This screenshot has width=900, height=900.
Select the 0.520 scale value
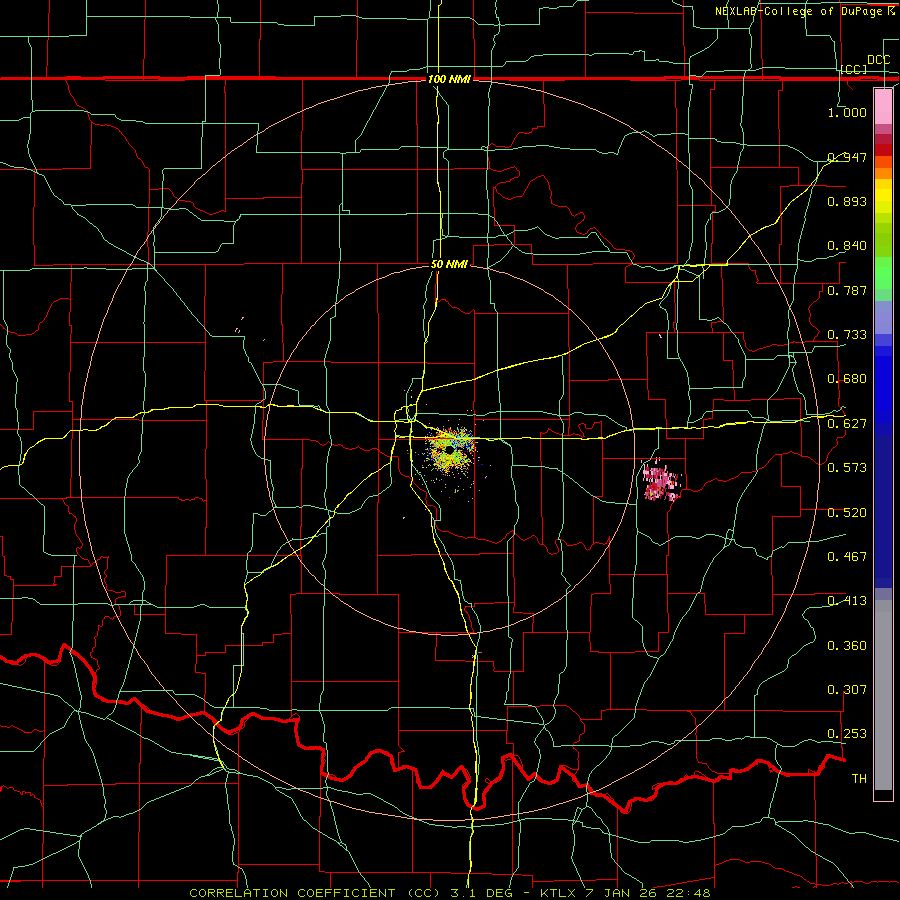pyautogui.click(x=847, y=513)
